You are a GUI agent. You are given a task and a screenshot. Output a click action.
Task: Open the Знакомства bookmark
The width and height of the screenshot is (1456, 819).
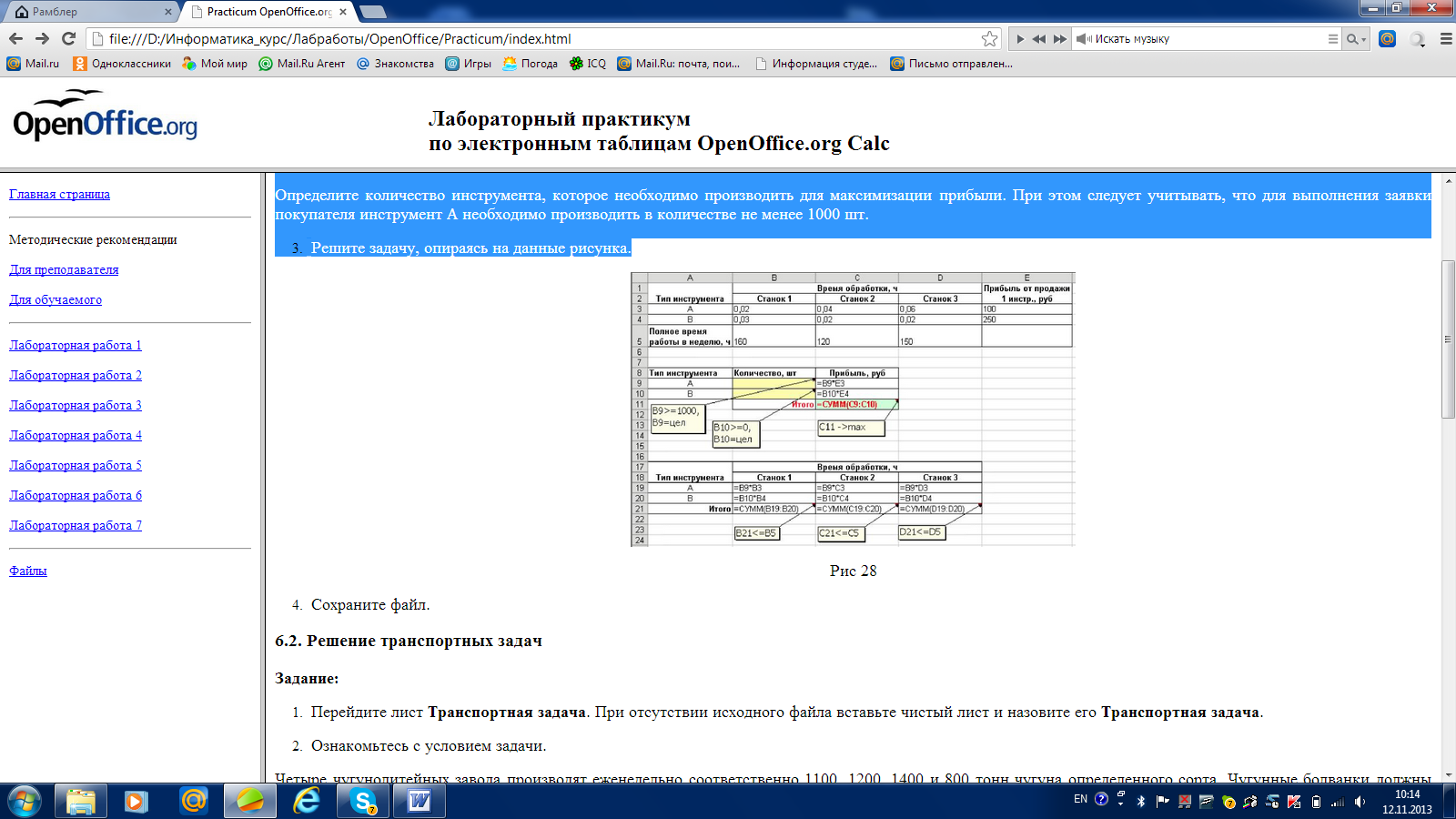pos(395,64)
